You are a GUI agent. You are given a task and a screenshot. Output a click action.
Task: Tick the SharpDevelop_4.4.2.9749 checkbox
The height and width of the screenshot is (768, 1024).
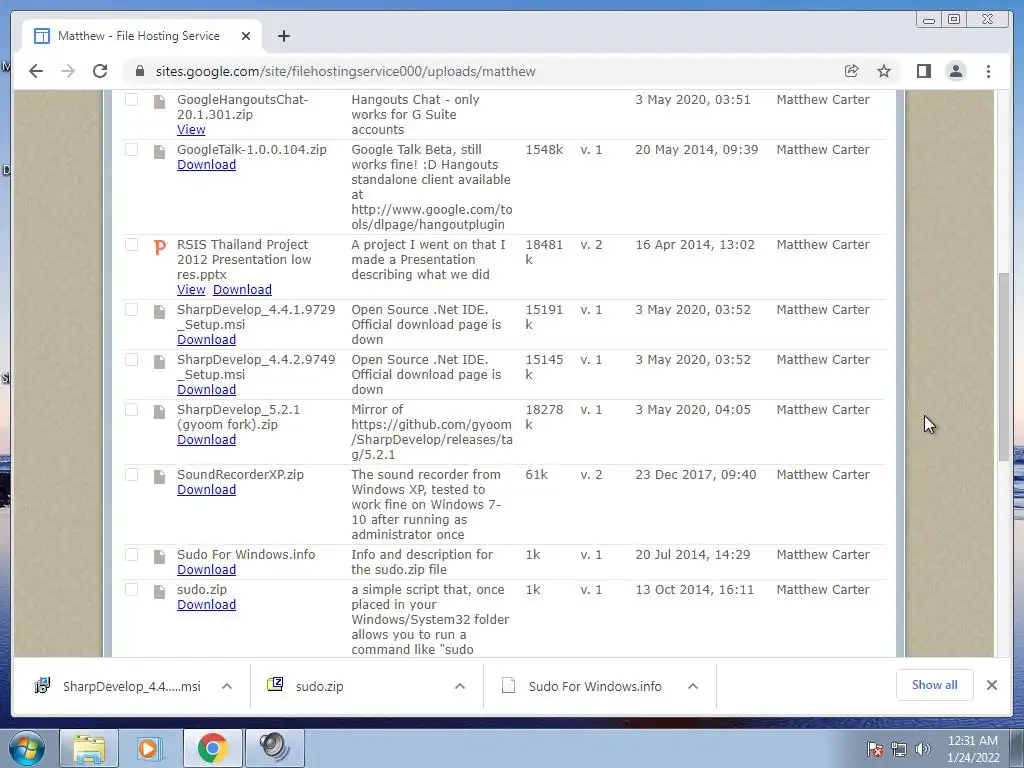point(131,360)
